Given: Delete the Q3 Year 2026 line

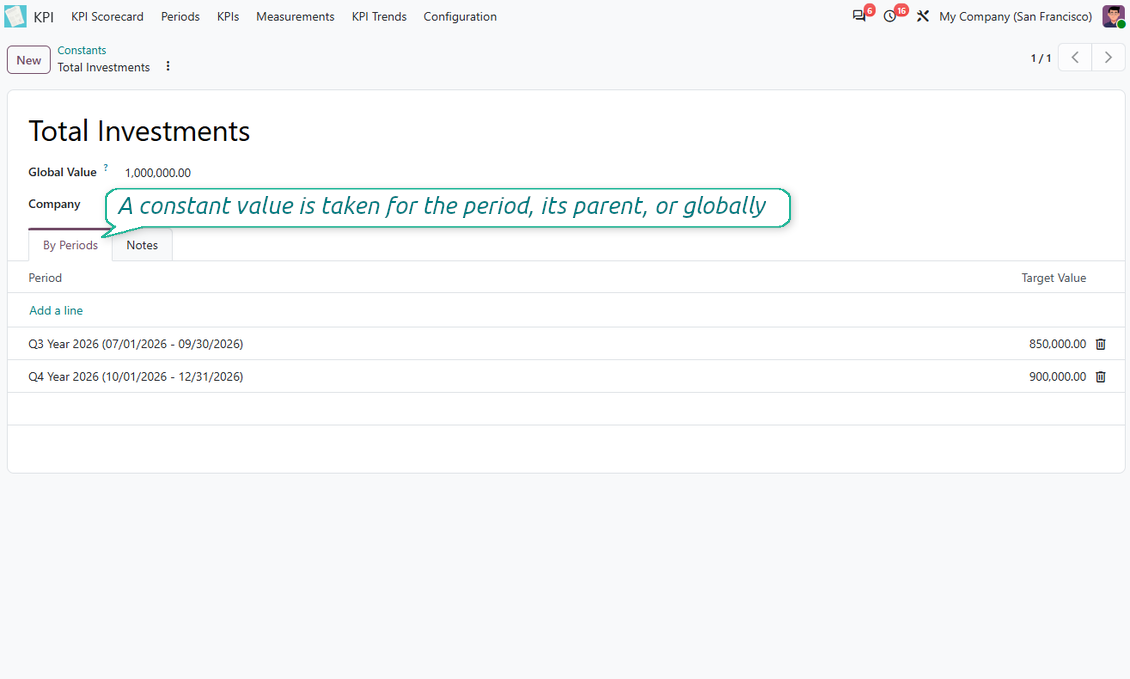Looking at the screenshot, I should 1100,344.
